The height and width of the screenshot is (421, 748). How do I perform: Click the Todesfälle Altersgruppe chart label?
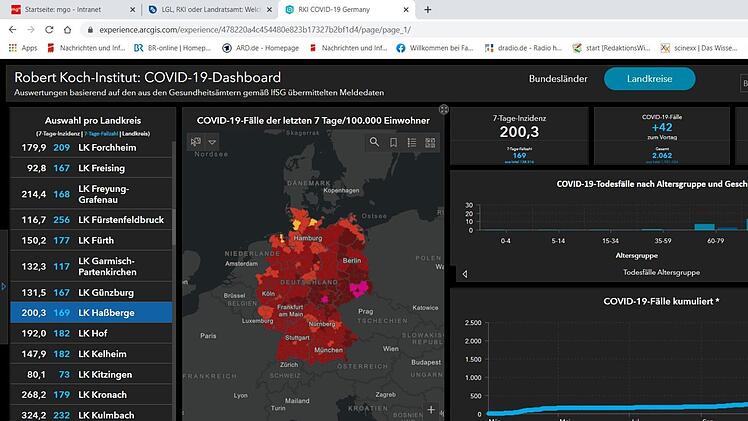click(661, 272)
